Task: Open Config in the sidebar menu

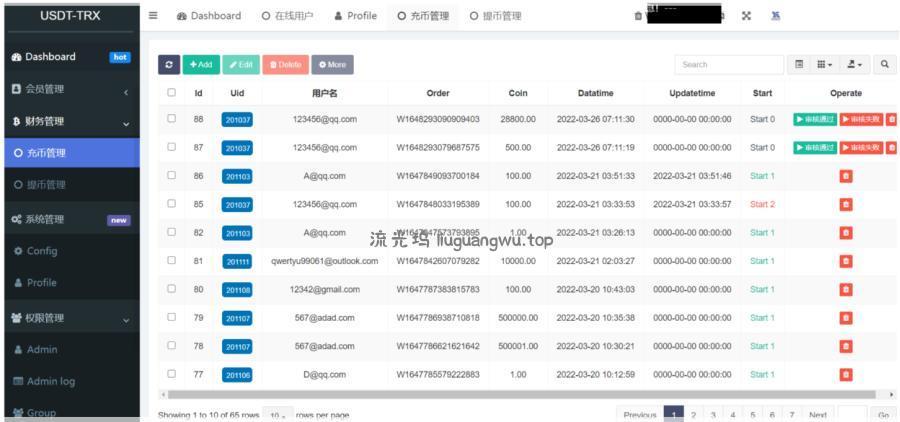Action: (x=42, y=251)
